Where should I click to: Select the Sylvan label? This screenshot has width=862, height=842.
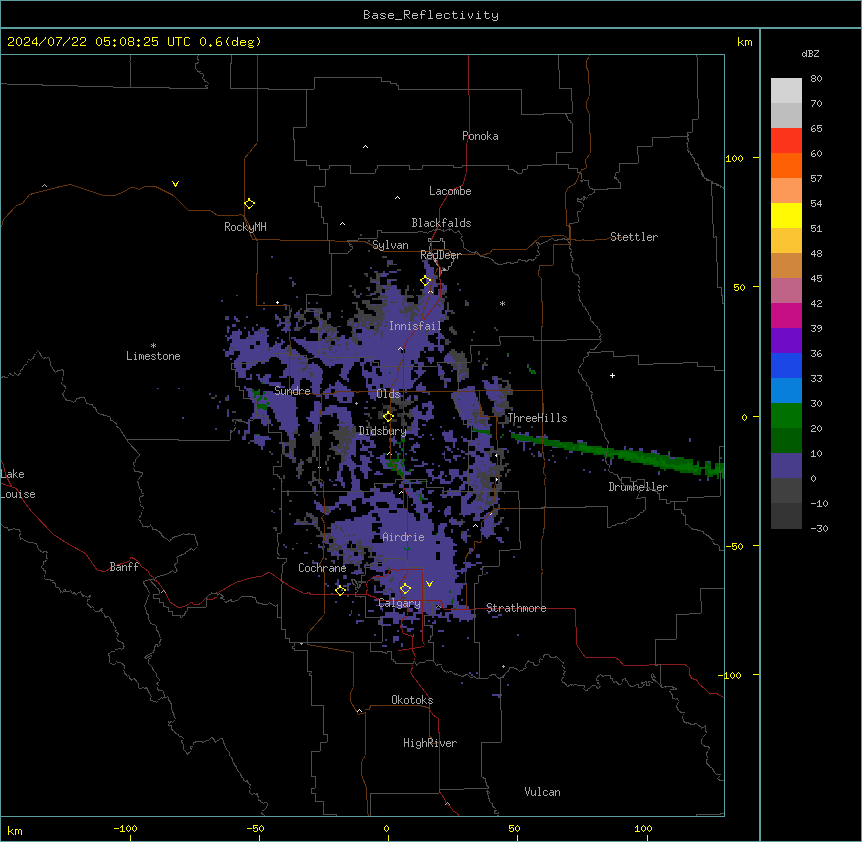[x=390, y=245]
